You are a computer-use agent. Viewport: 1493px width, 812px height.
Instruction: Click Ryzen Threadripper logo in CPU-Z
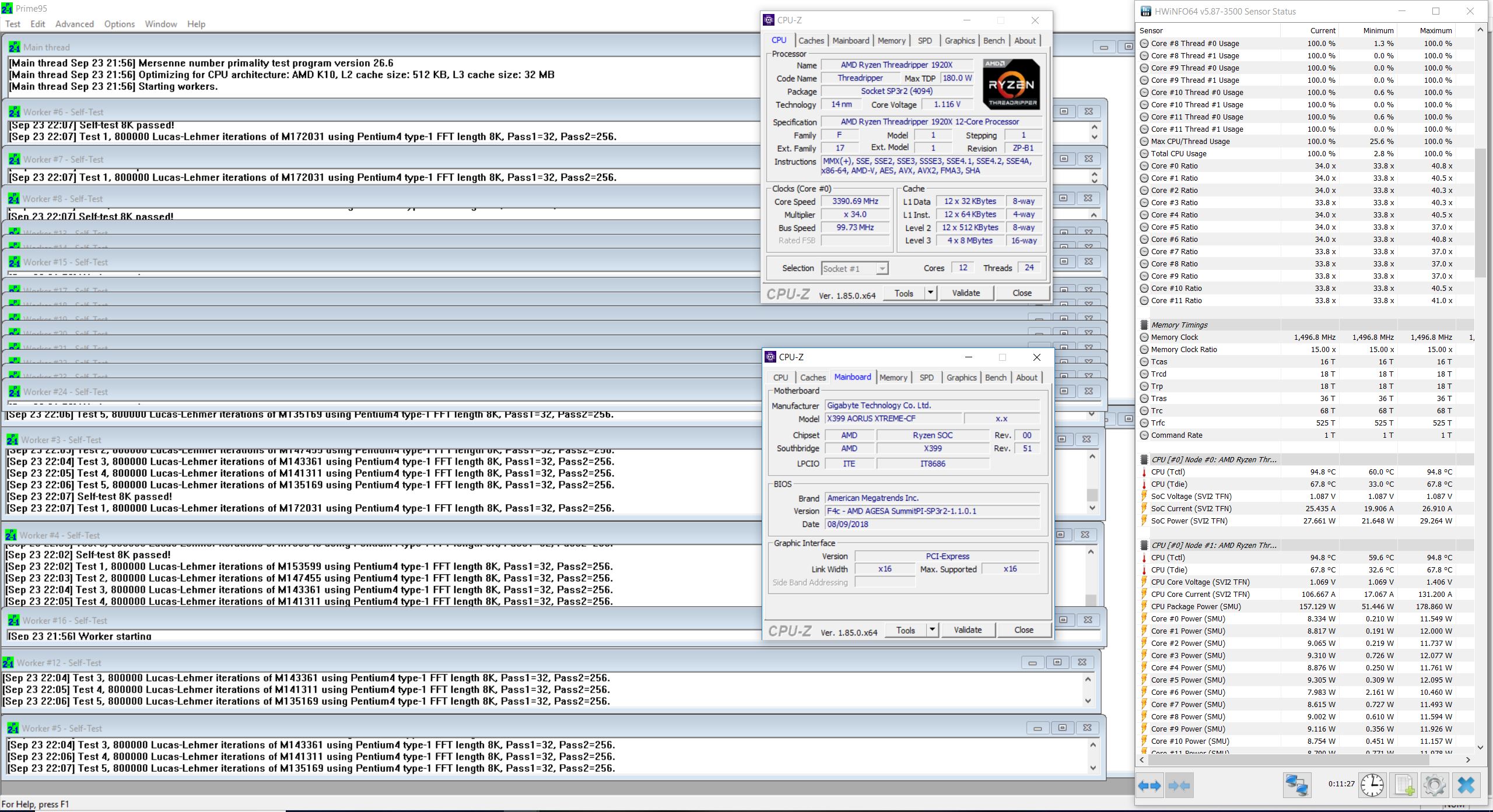tap(1011, 84)
